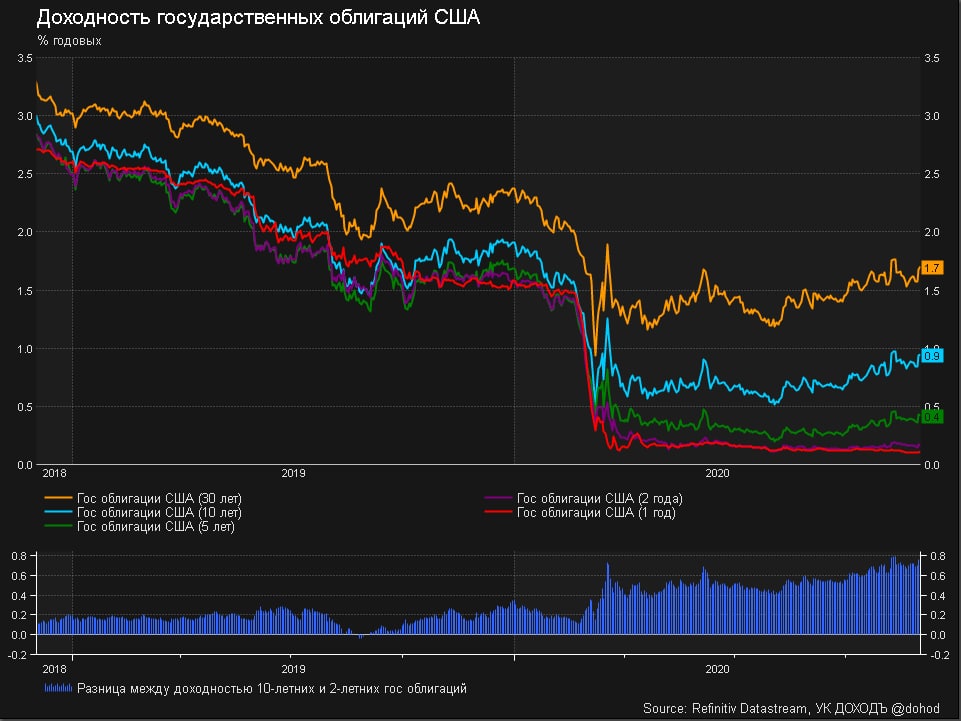Screen dimensions: 961x721
Task: Click the left axis value 3.0
Action: [25, 116]
